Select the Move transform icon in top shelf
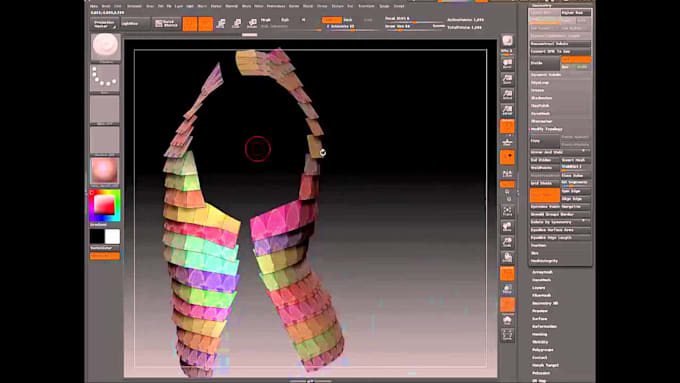Viewport: 680px width, 383px height. (x=221, y=23)
